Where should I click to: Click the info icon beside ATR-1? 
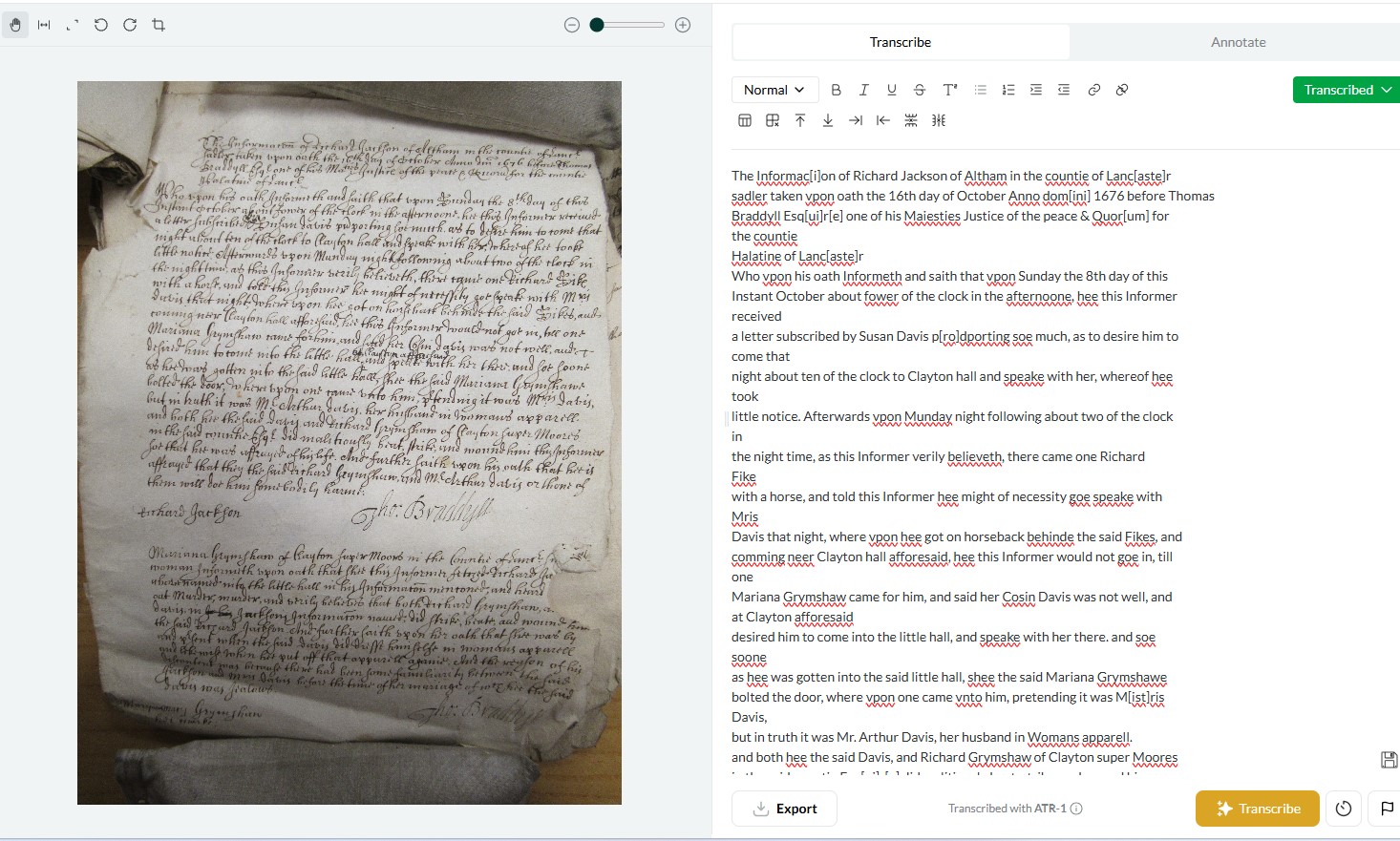[1076, 809]
